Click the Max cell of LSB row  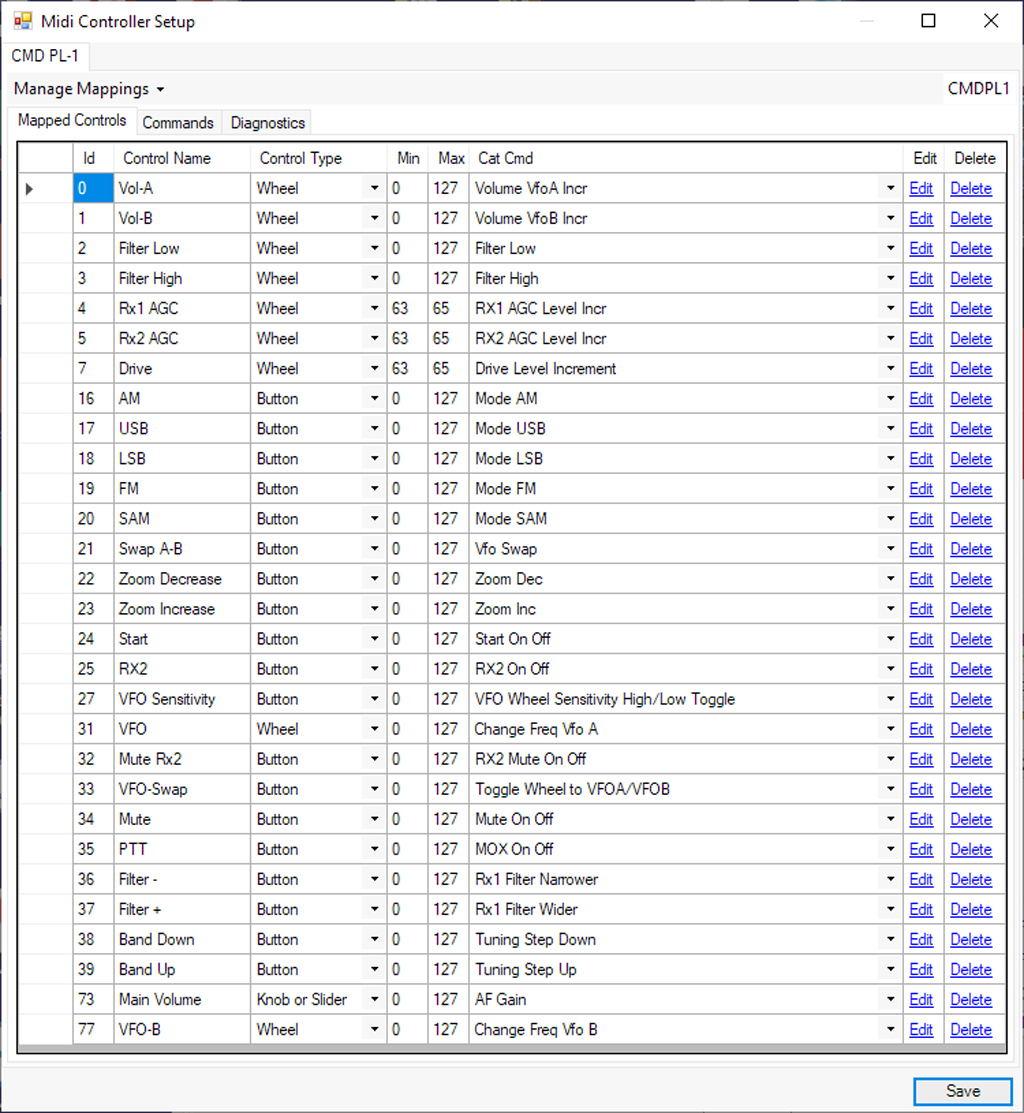coord(448,459)
